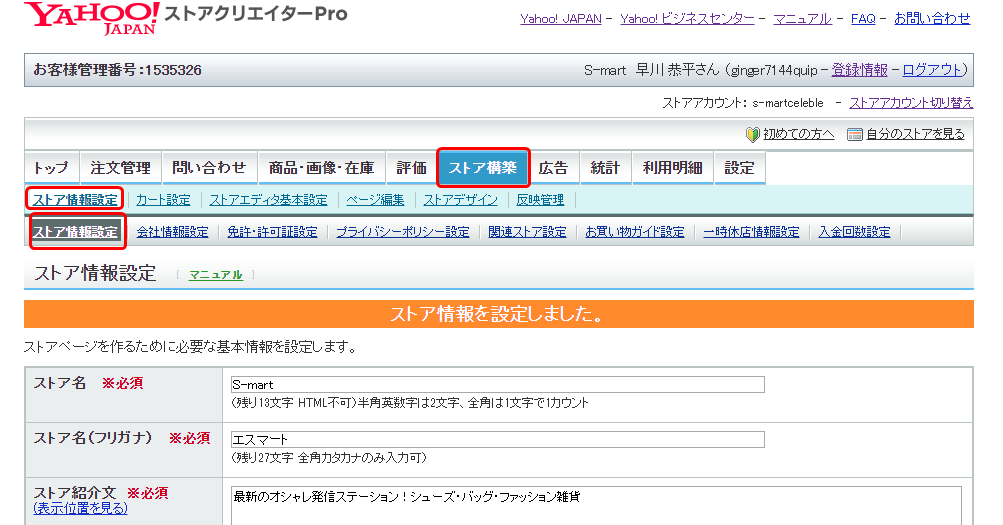Open the green マニュアル link beside title
The width and height of the screenshot is (1003, 525).
[x=215, y=275]
